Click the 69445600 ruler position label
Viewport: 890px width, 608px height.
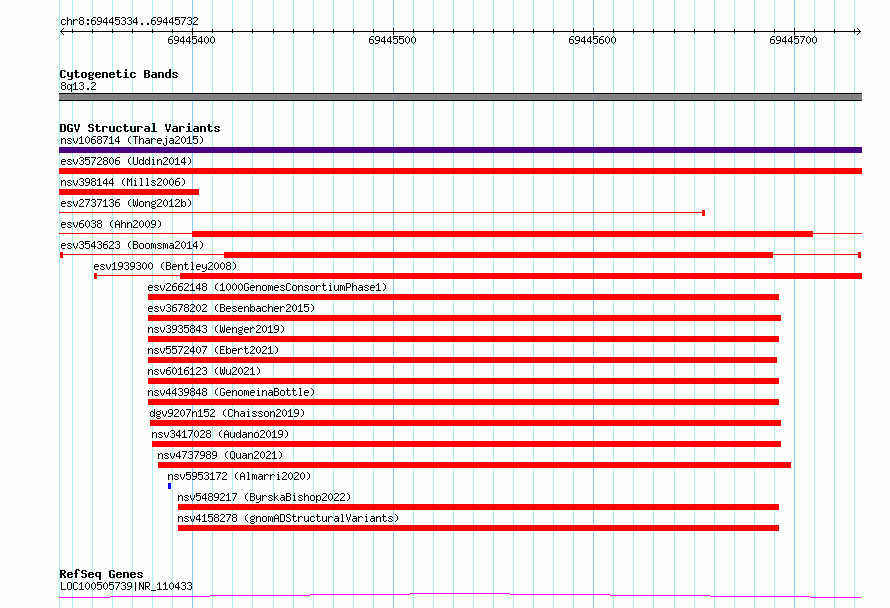tap(593, 40)
